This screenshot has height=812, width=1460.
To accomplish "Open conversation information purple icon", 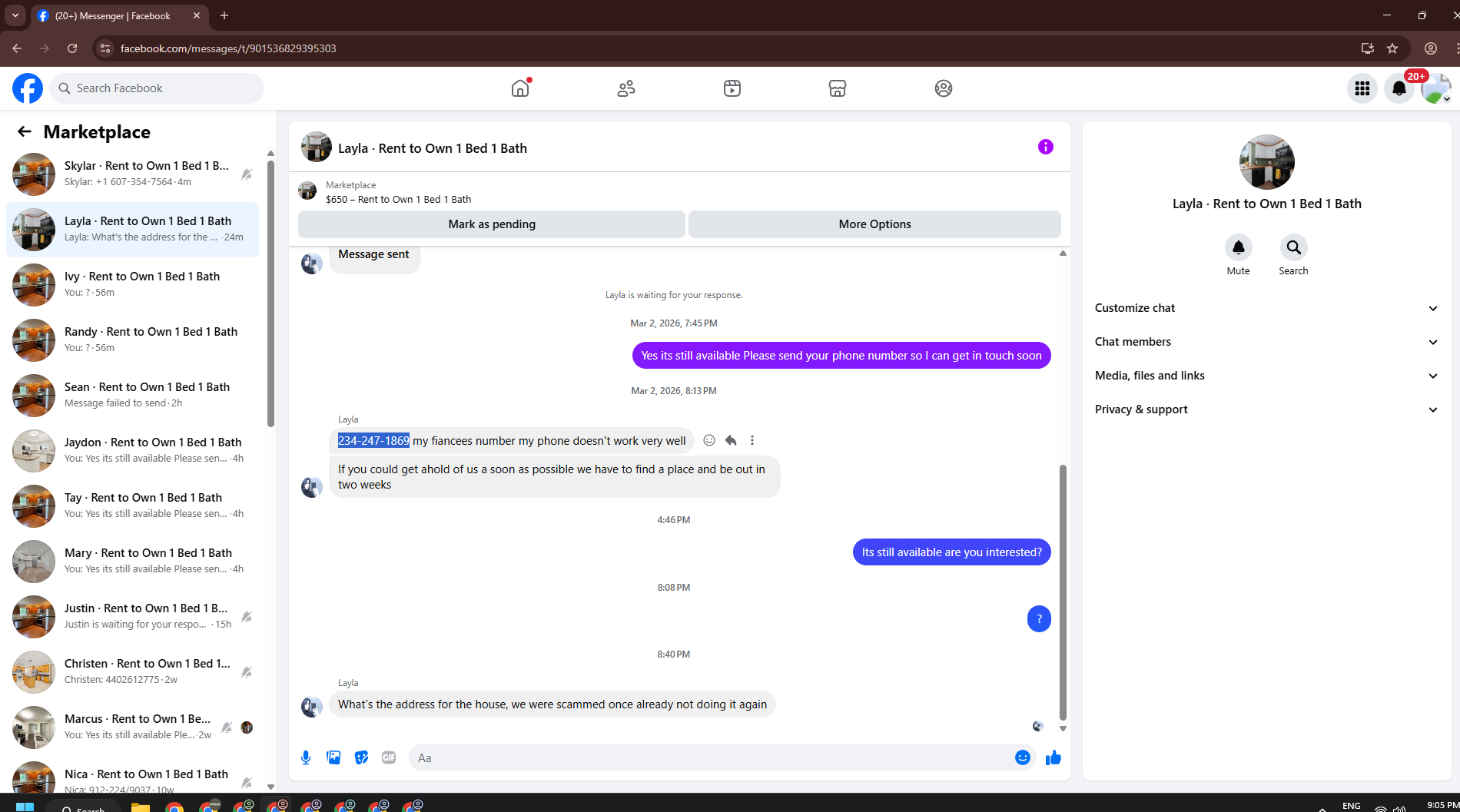I will coord(1046,147).
